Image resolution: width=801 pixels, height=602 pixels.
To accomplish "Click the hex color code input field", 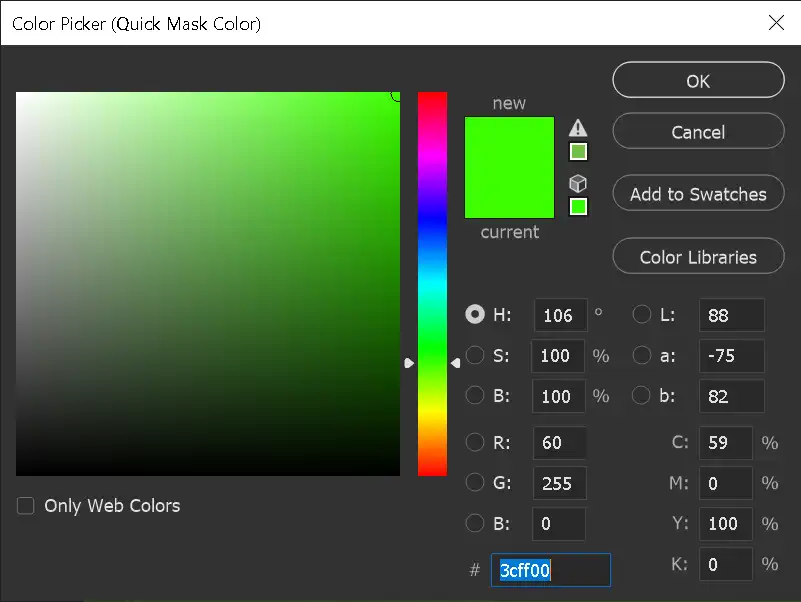I will coord(550,570).
